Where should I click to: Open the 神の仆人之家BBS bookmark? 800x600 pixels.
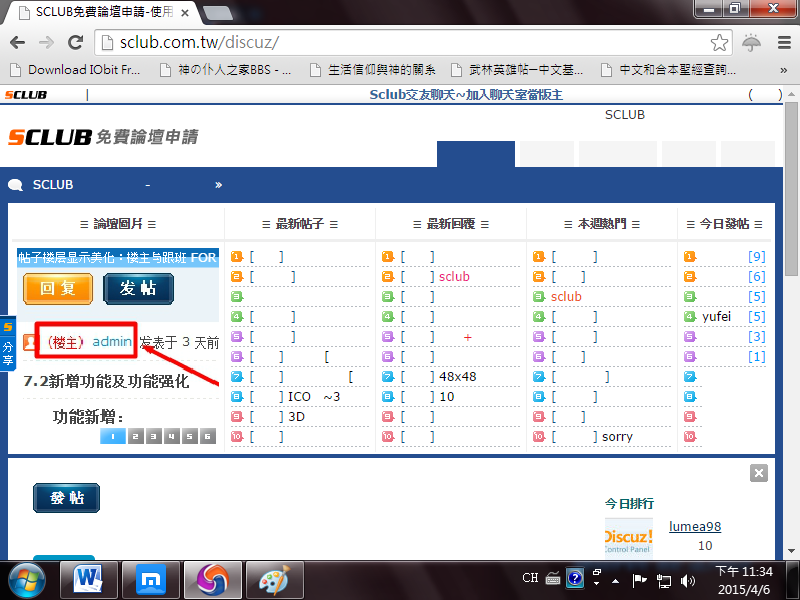pyautogui.click(x=226, y=70)
